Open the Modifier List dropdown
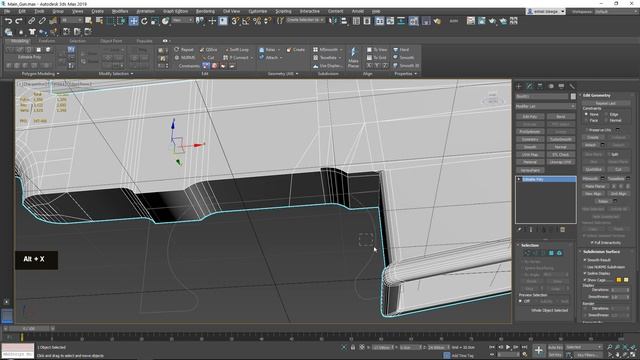Screen dimensions: 640x360 545,106
